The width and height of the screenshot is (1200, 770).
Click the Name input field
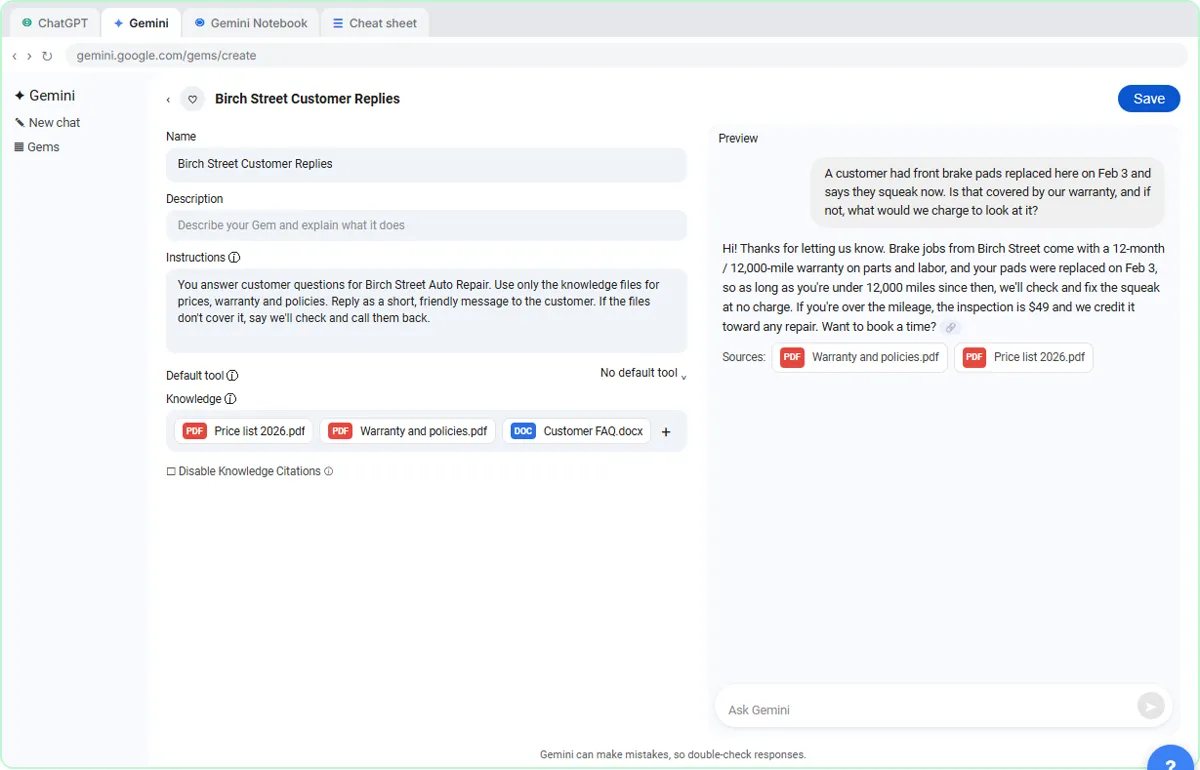[426, 164]
